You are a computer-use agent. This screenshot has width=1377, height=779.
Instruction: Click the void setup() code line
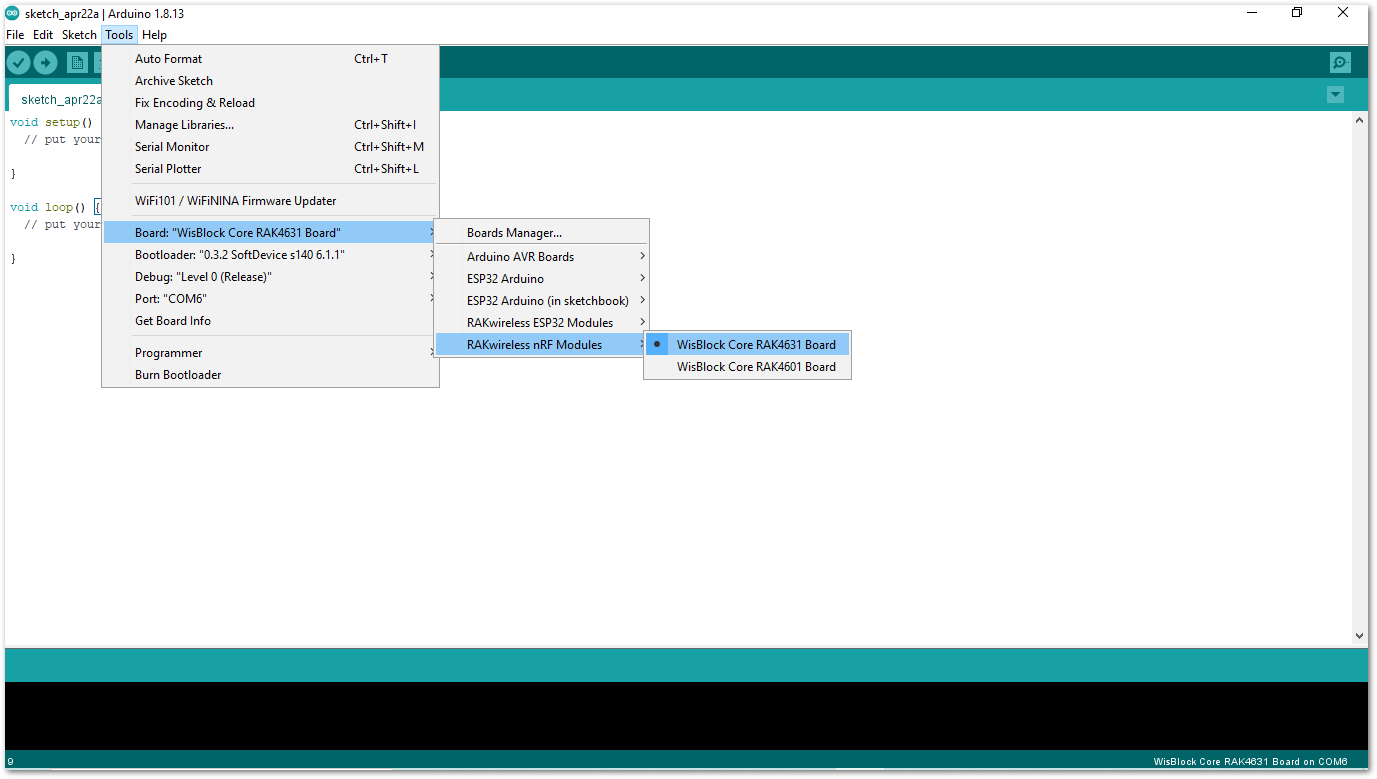click(51, 123)
